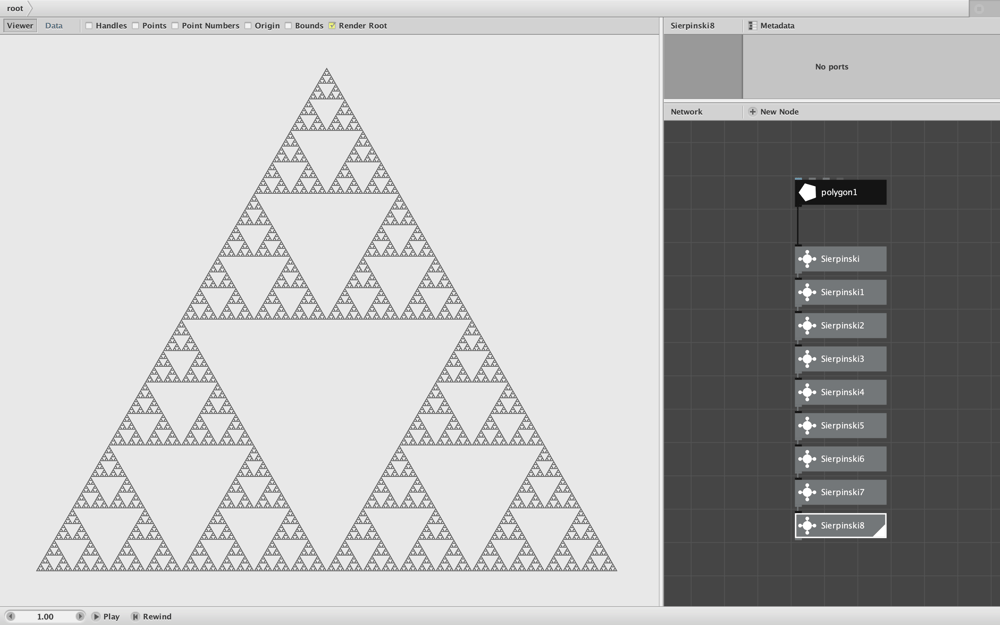The height and width of the screenshot is (625, 1000).
Task: Click the Play triangle icon
Action: pos(96,617)
